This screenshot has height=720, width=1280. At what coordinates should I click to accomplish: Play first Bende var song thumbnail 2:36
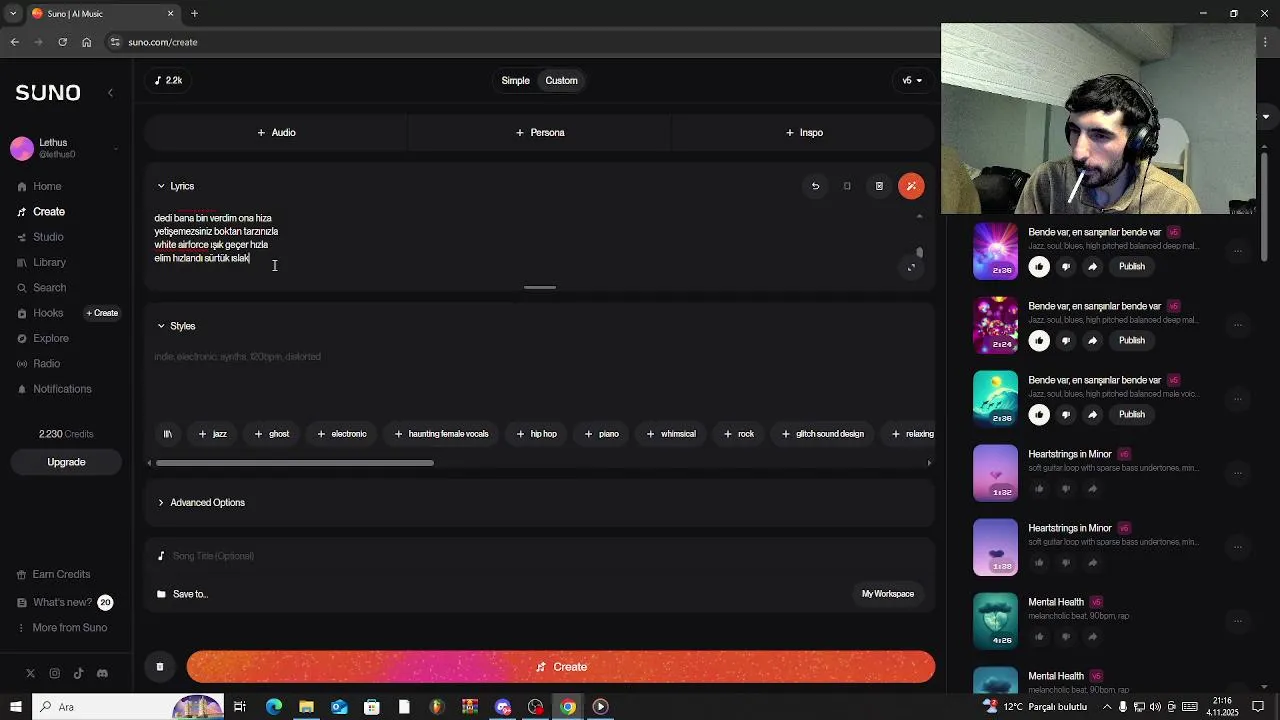[995, 250]
